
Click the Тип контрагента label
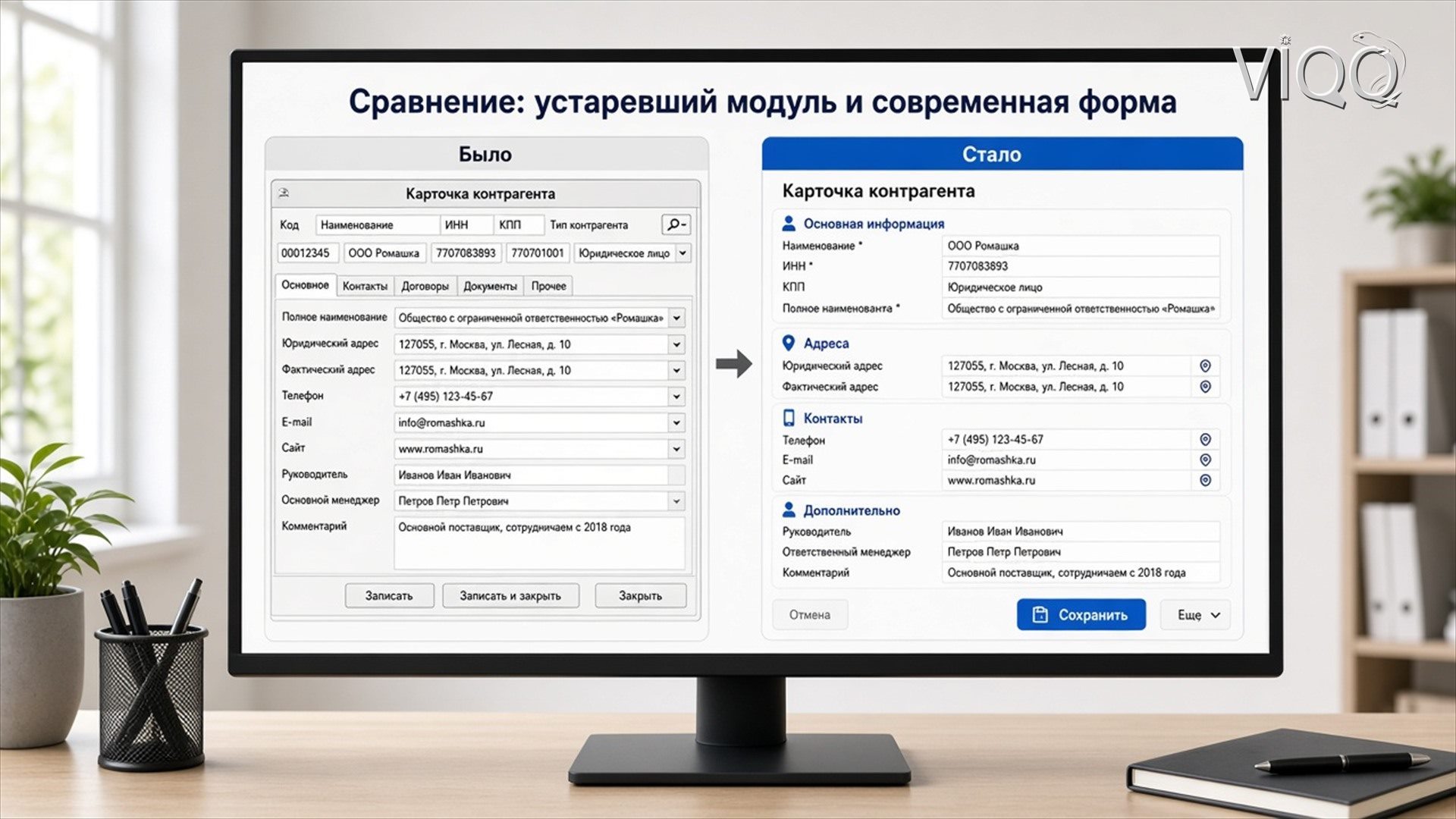(588, 224)
